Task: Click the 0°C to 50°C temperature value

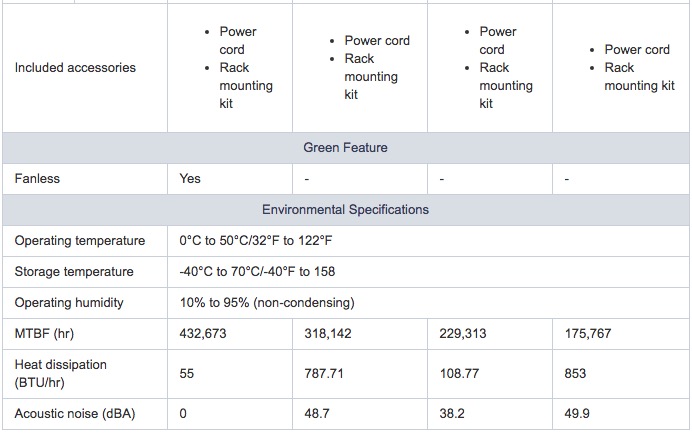Action: coord(255,241)
